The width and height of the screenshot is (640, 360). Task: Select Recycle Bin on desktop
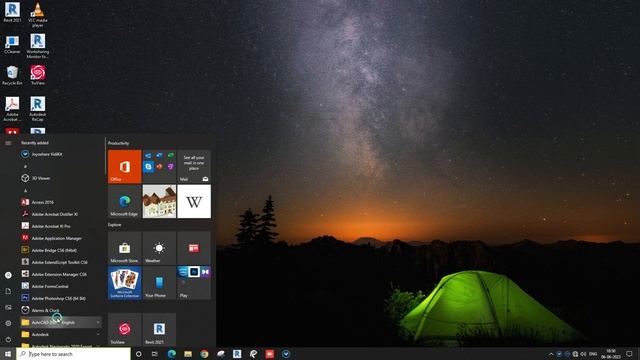12,76
